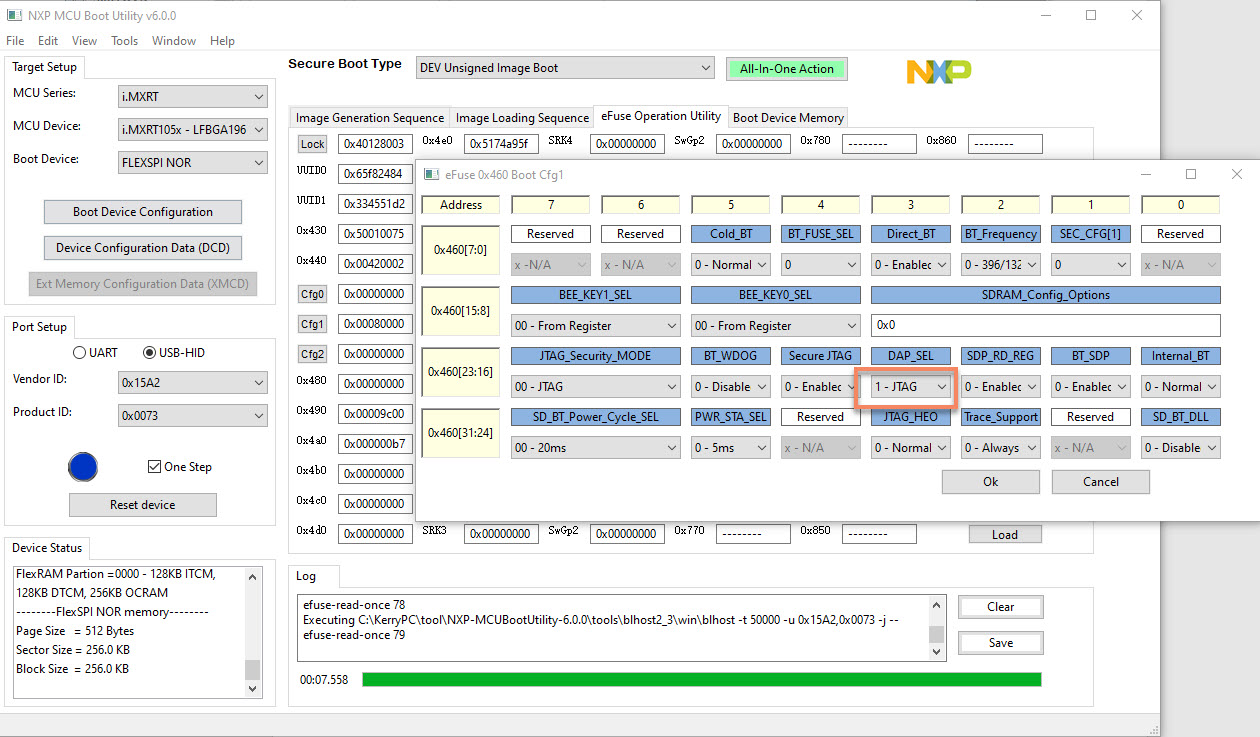Open the SD_BT_Power_Cycle_SEL dropdown

point(595,447)
